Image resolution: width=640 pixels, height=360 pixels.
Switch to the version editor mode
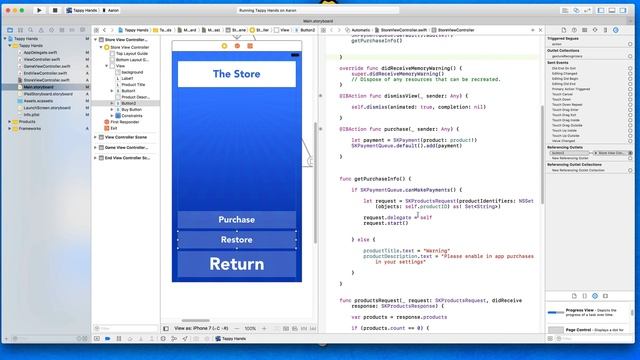tap(587, 10)
